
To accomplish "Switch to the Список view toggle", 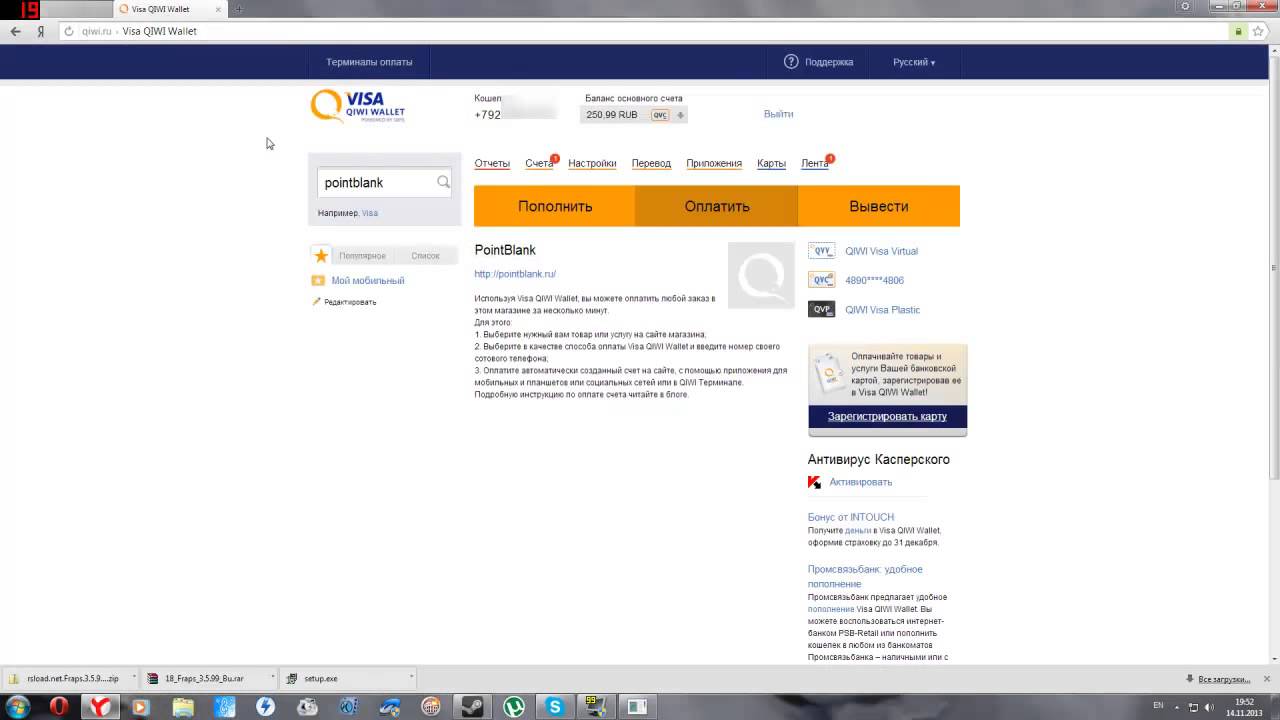I will 425,256.
